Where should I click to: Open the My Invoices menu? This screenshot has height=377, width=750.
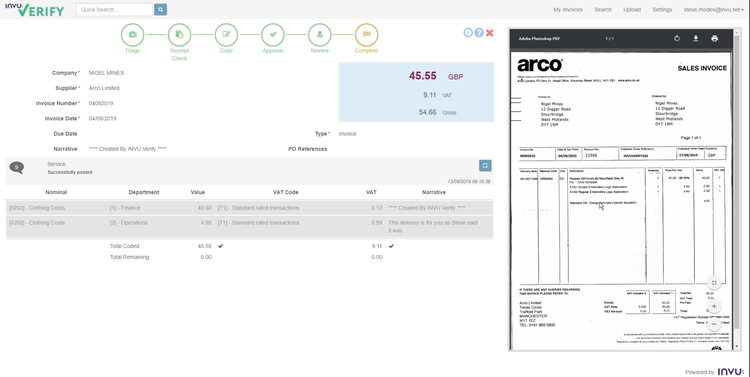click(568, 10)
